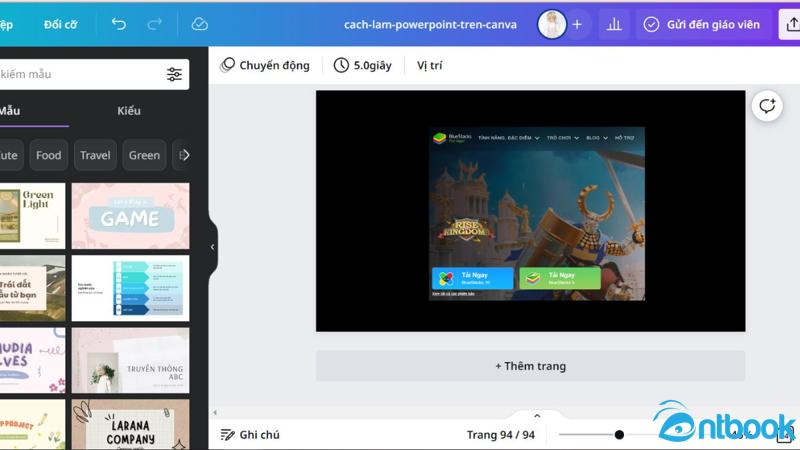Click the document title cach-lam-powerpoint-tren-canva

(430, 24)
